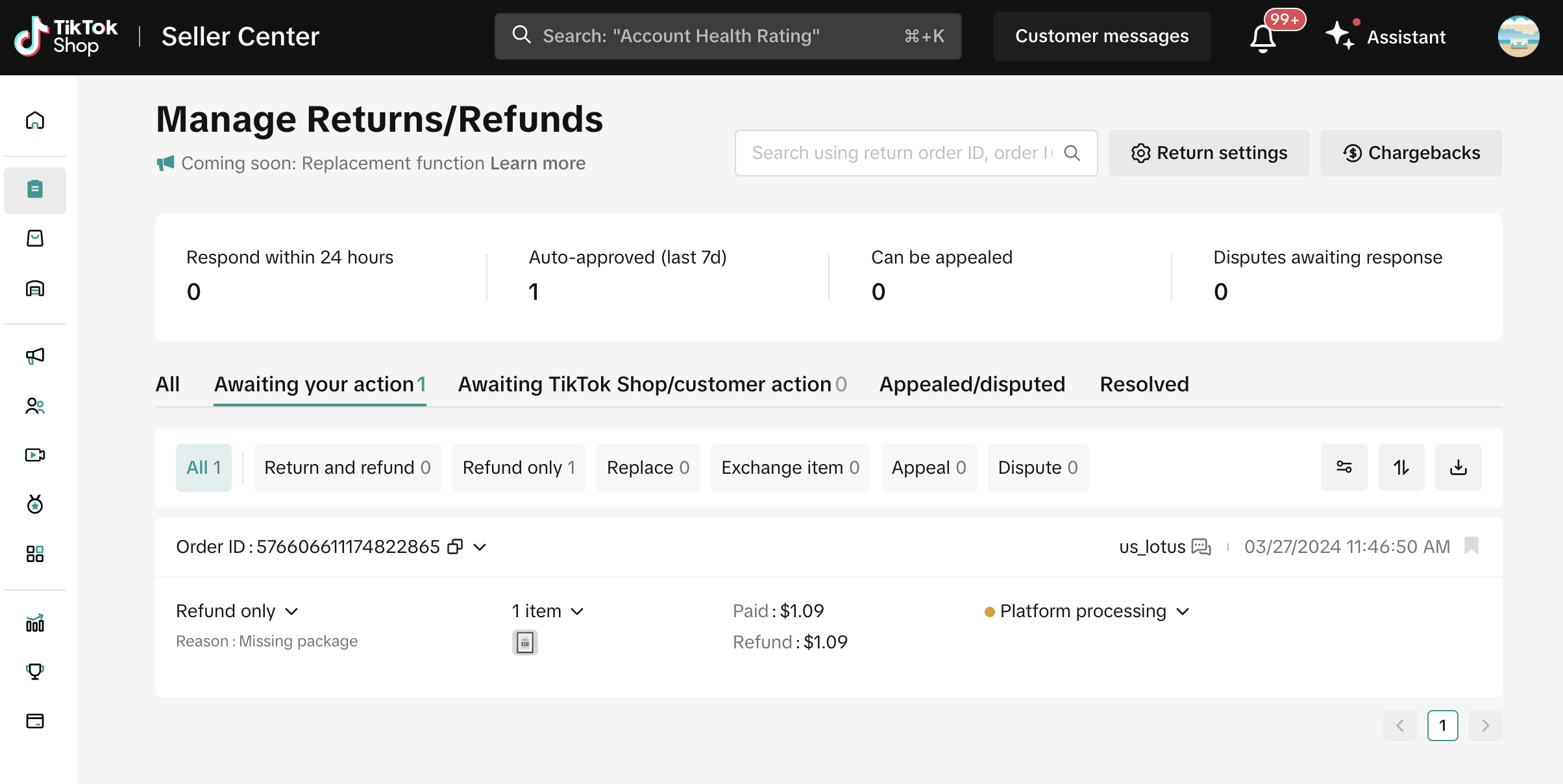Open Customer messages
The width and height of the screenshot is (1563, 784).
pyautogui.click(x=1101, y=36)
